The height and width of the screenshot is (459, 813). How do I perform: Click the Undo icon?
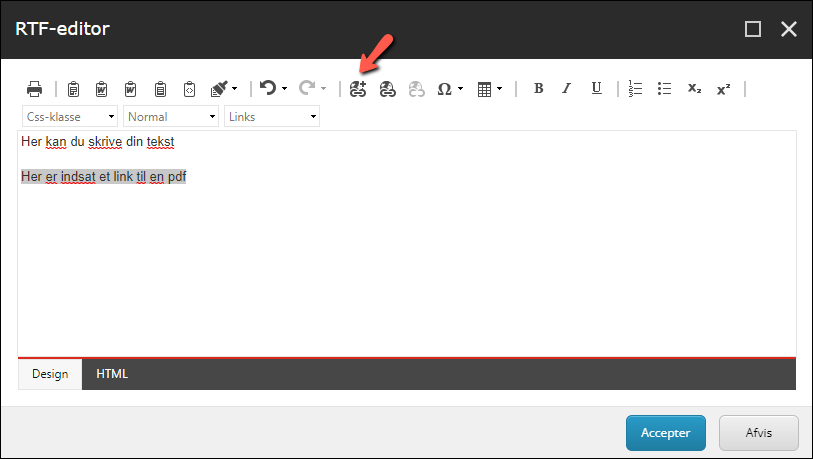[x=268, y=88]
